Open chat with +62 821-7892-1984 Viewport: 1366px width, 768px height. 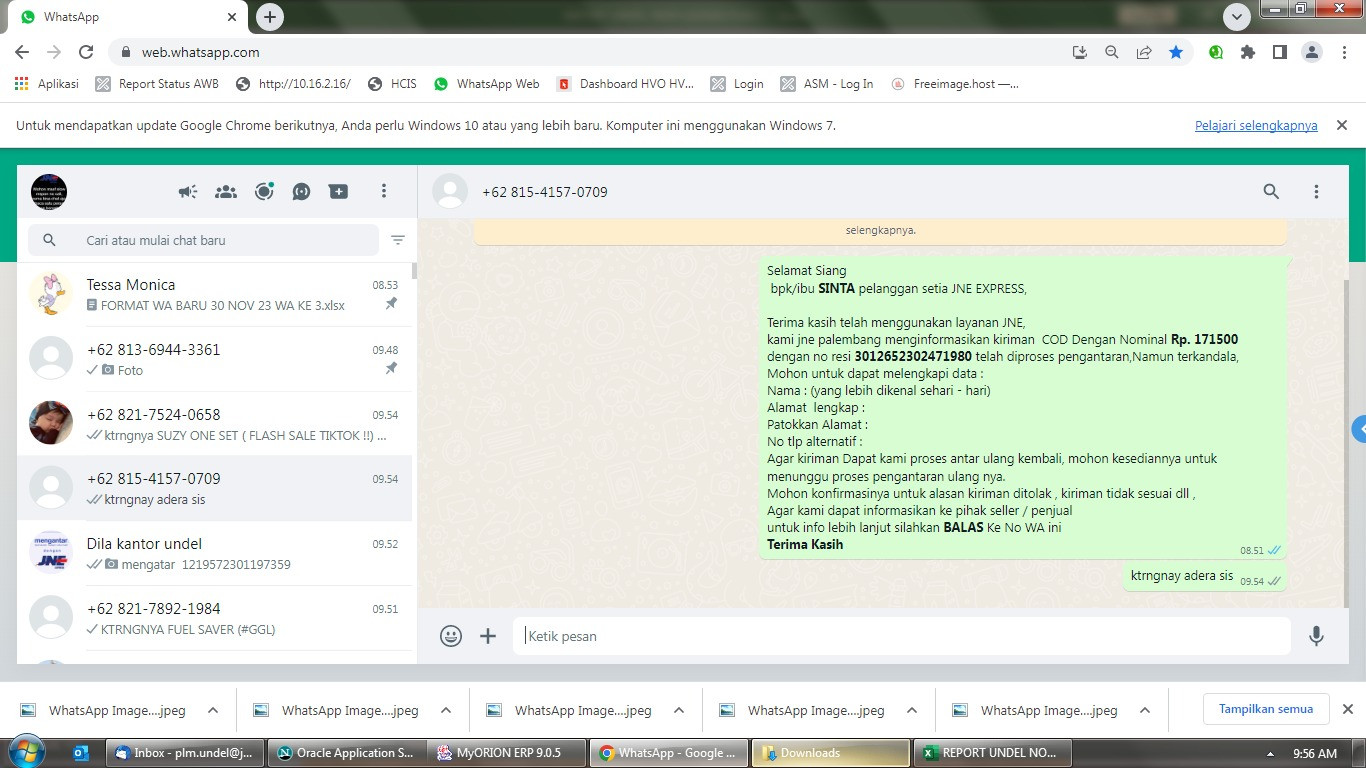215,618
